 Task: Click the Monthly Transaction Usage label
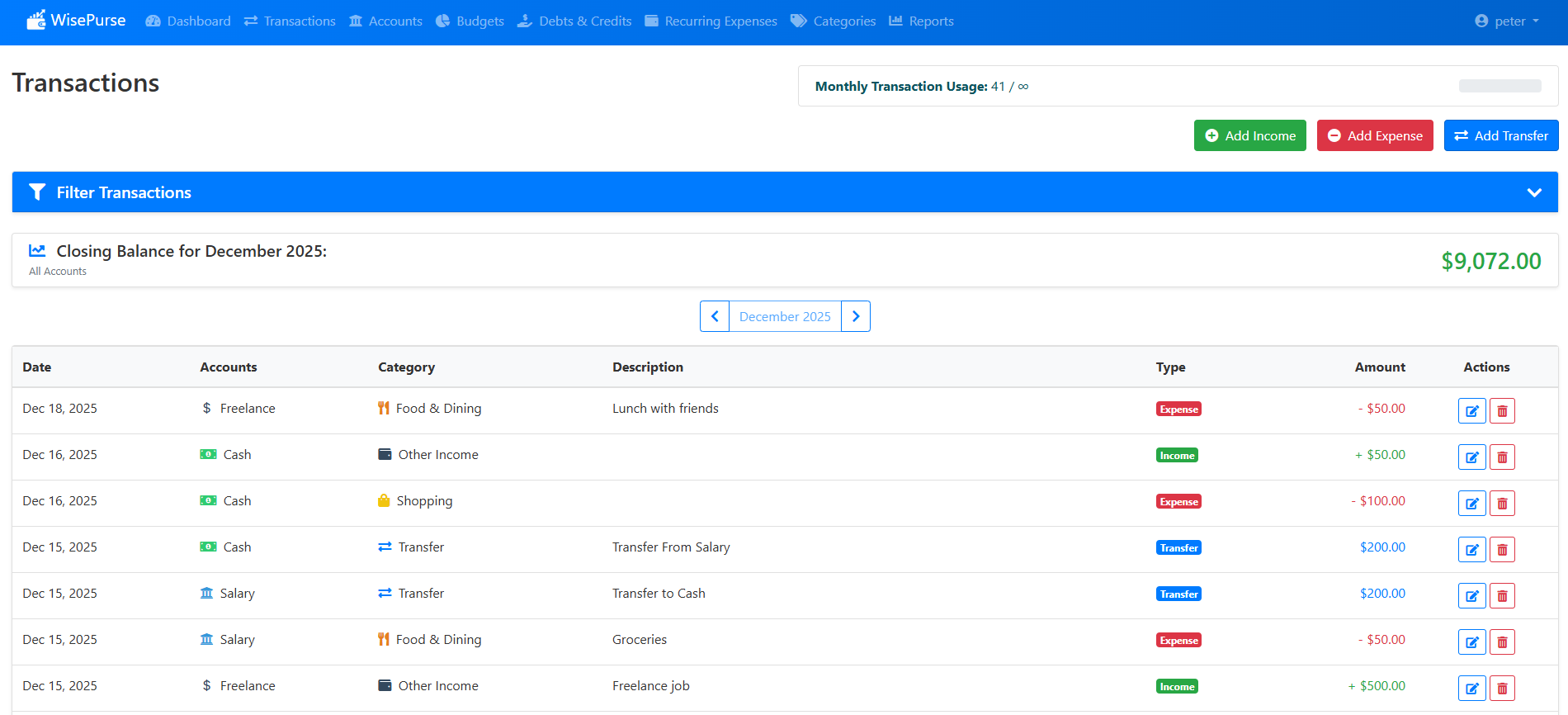click(901, 86)
